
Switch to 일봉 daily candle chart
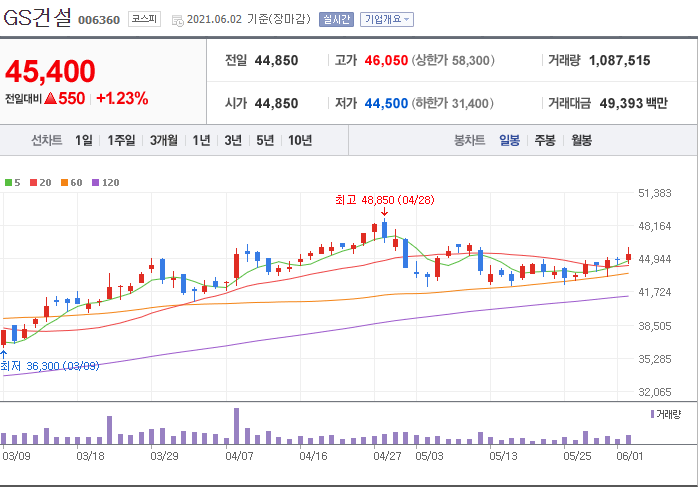(x=509, y=141)
